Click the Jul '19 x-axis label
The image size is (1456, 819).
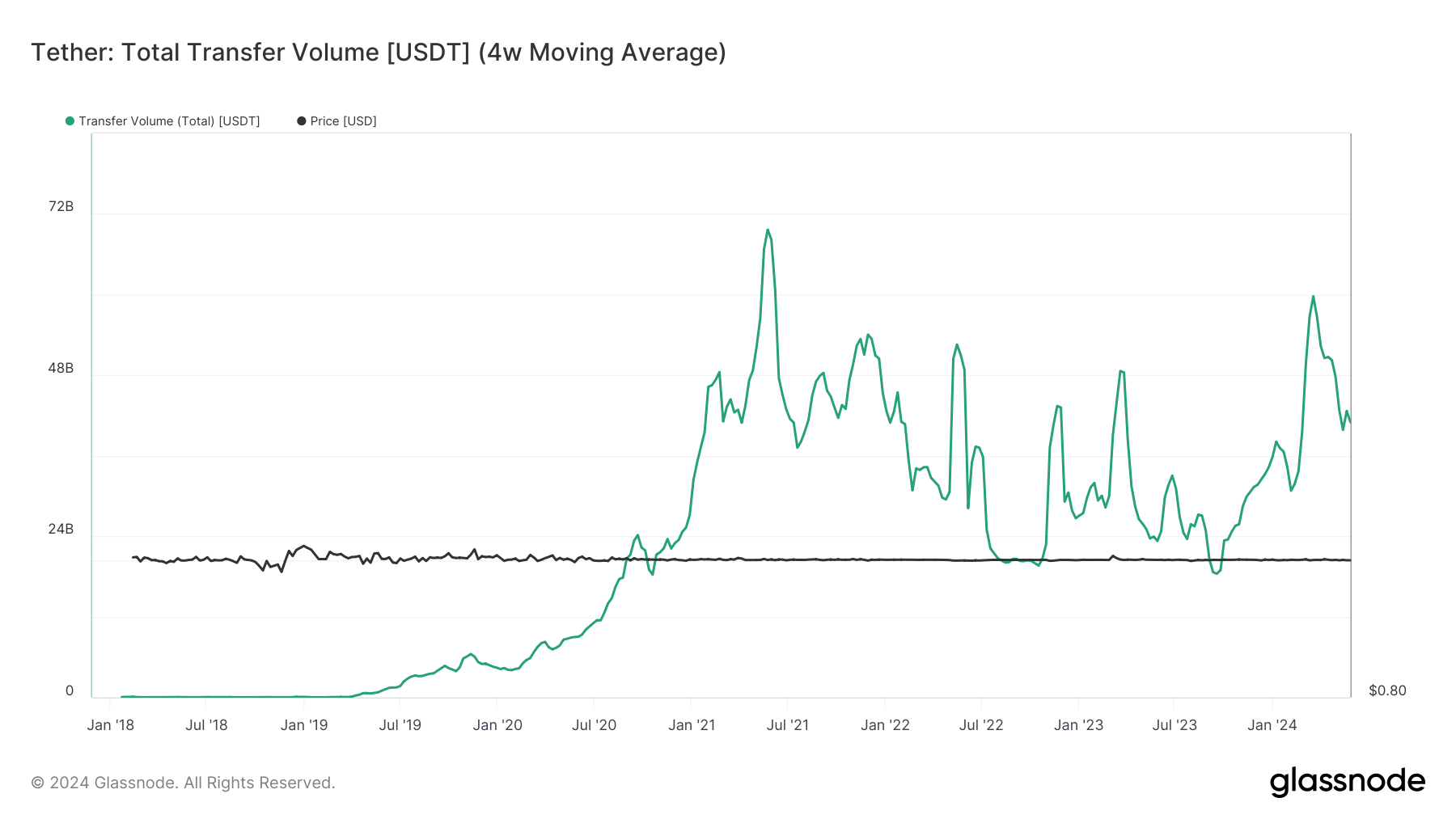pos(400,725)
